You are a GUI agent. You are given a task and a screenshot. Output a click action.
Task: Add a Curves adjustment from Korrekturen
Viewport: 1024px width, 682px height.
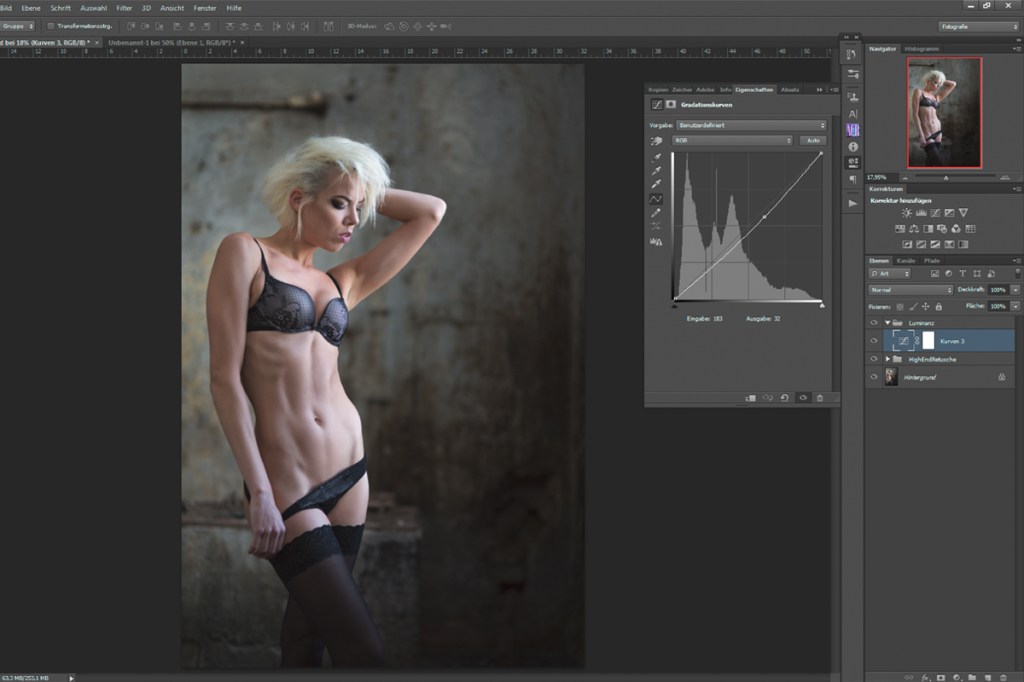[935, 213]
